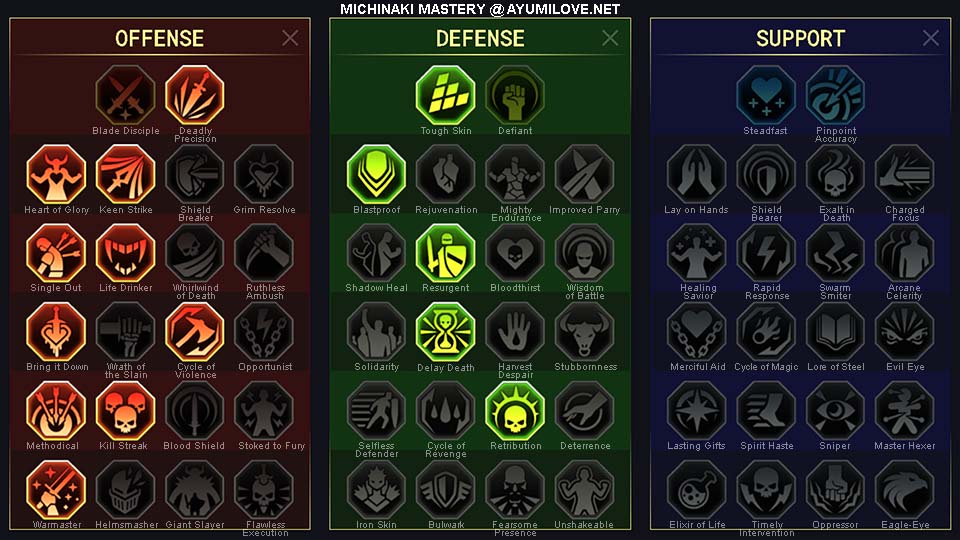This screenshot has width=960, height=540.
Task: Choose the Pinpoint Accuracy mastery
Action: pos(835,96)
